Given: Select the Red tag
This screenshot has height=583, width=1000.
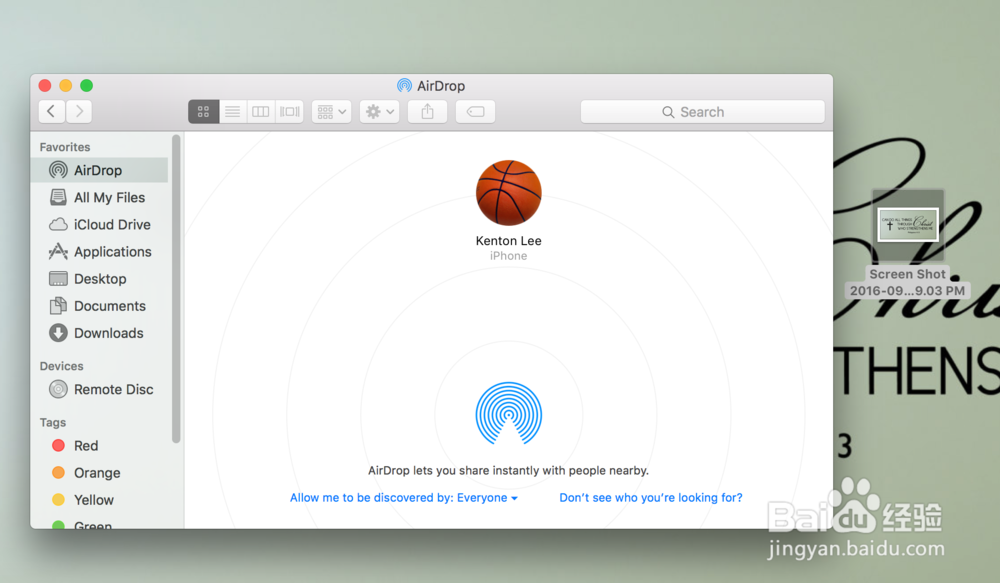Looking at the screenshot, I should pos(99,446).
